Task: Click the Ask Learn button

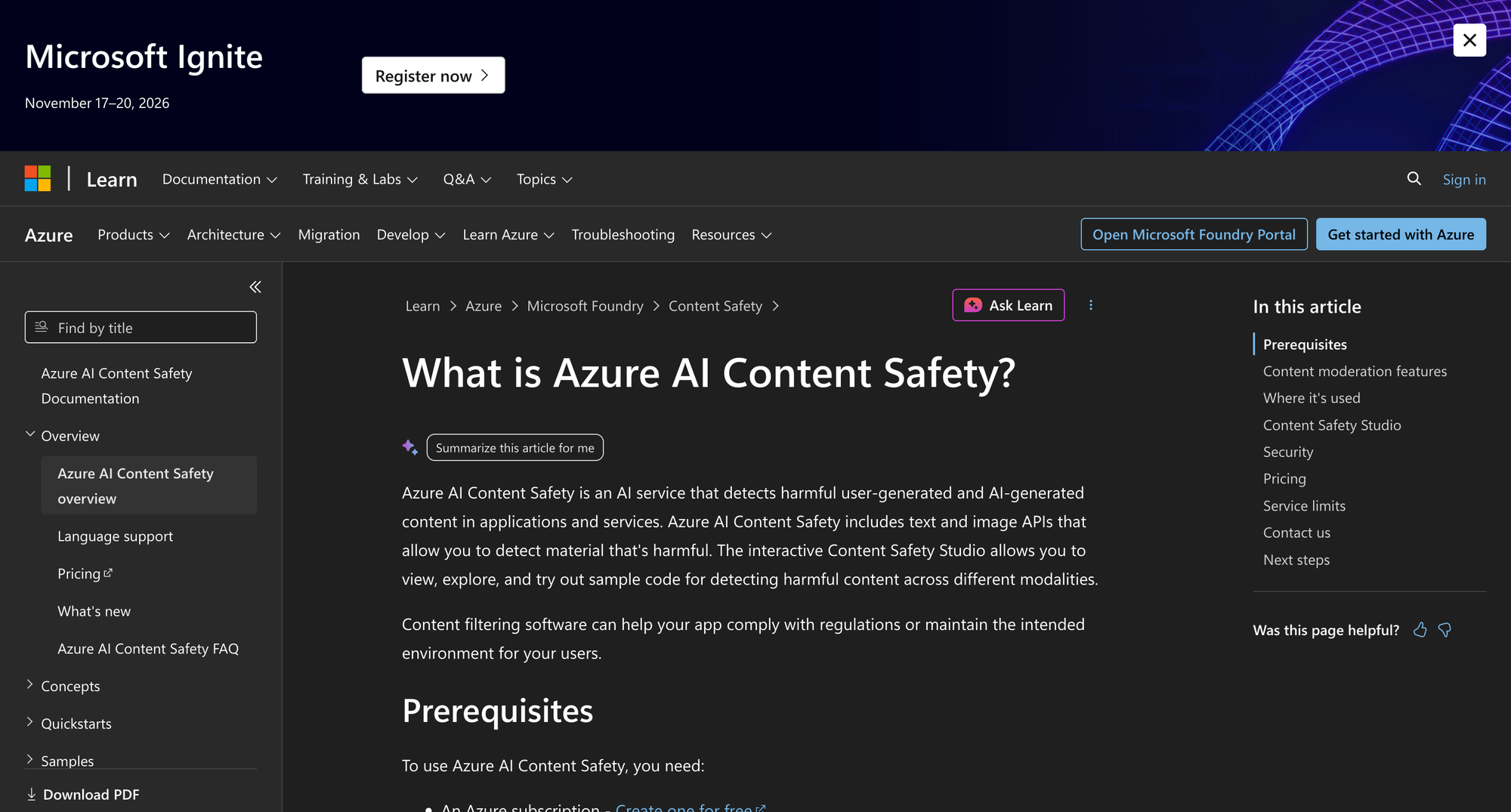Action: 1008,305
